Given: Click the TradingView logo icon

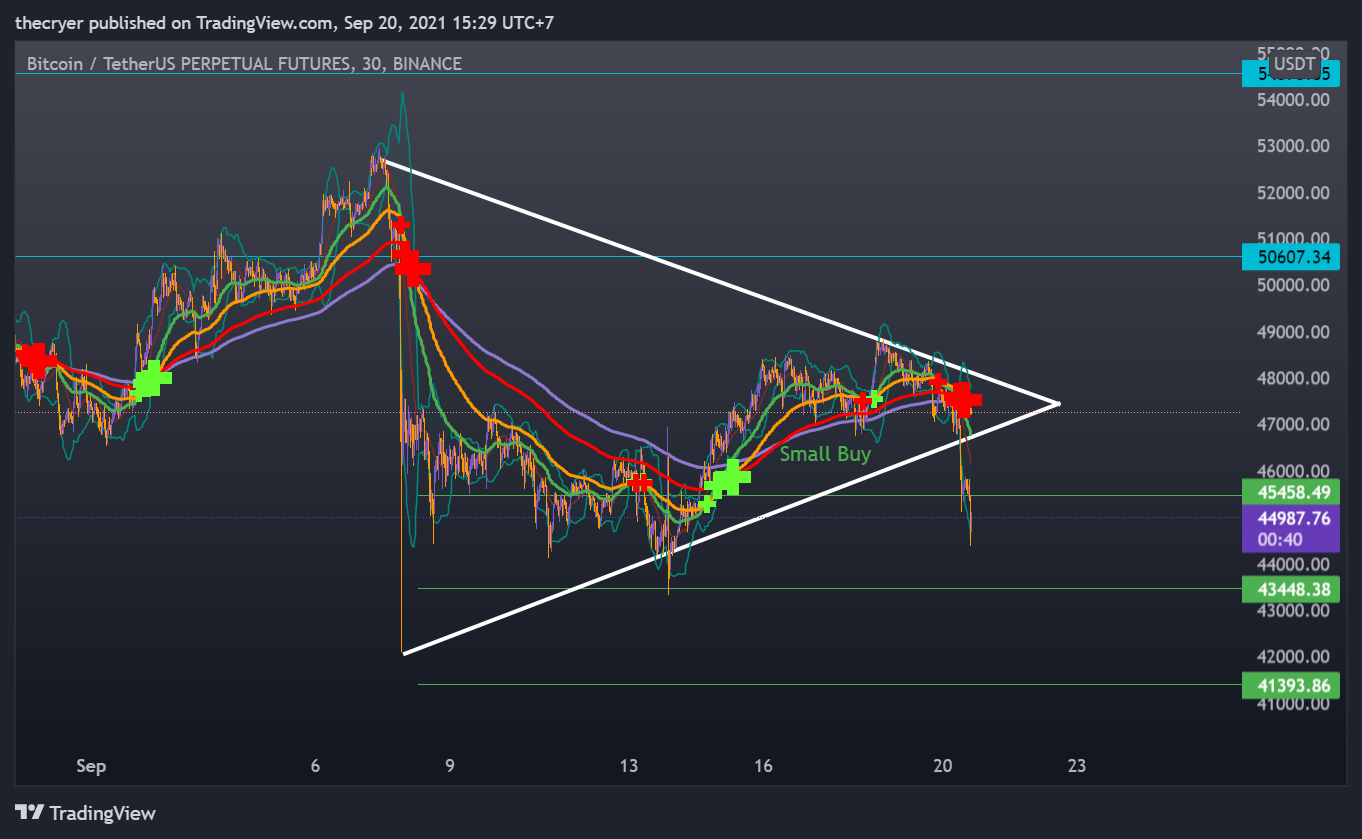Looking at the screenshot, I should point(29,813).
